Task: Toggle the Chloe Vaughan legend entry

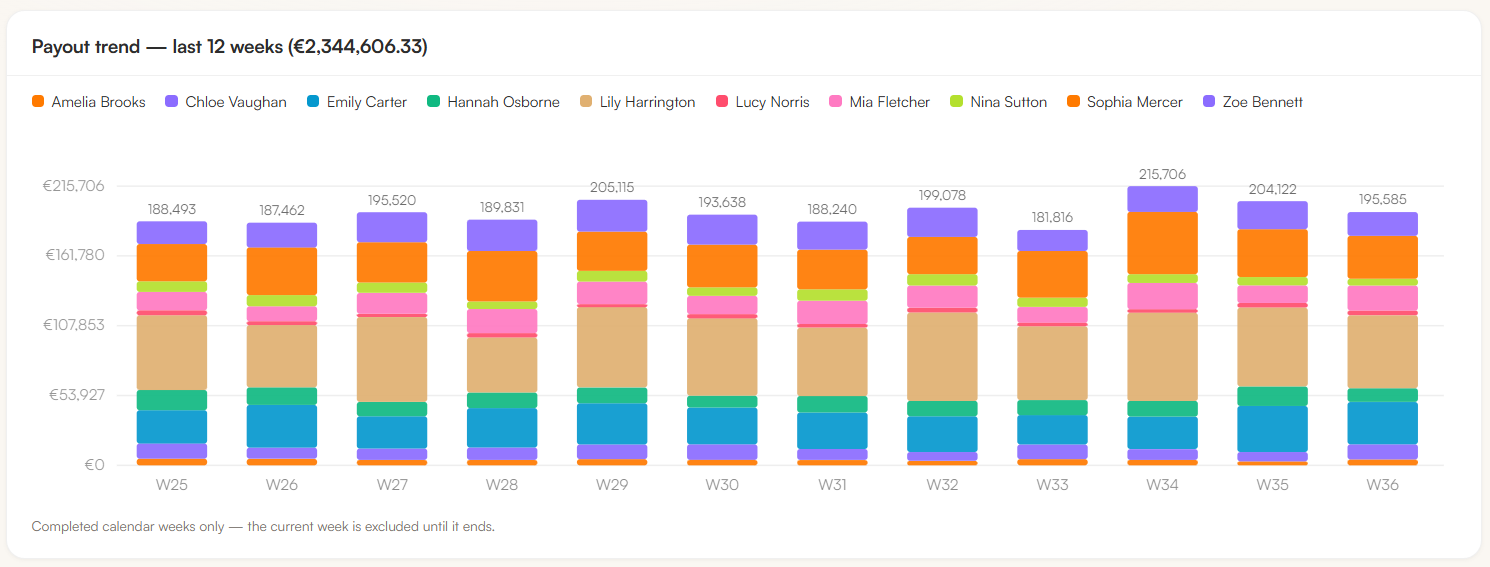Action: pyautogui.click(x=226, y=102)
